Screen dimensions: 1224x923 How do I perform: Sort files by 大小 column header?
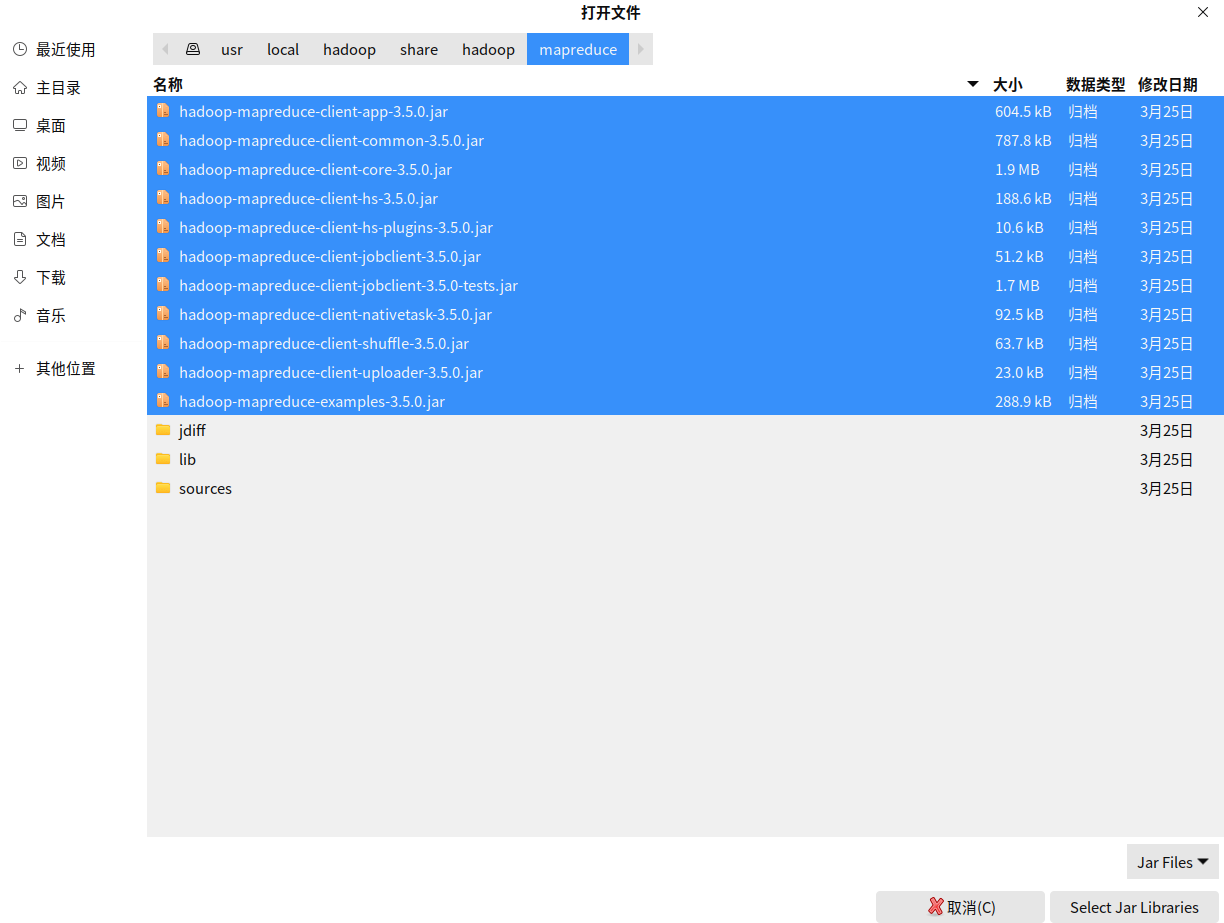1008,84
